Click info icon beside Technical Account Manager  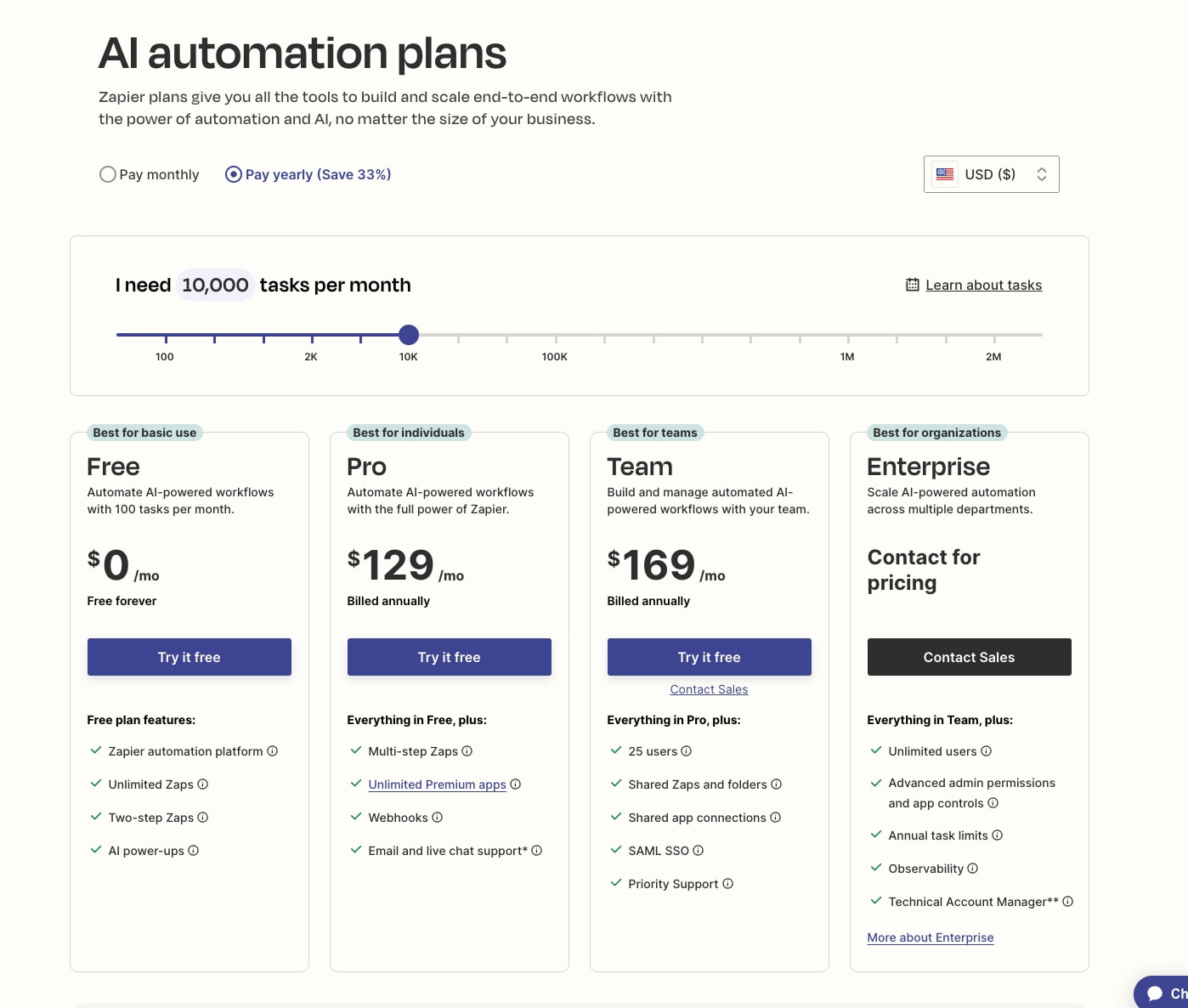[x=1068, y=902]
